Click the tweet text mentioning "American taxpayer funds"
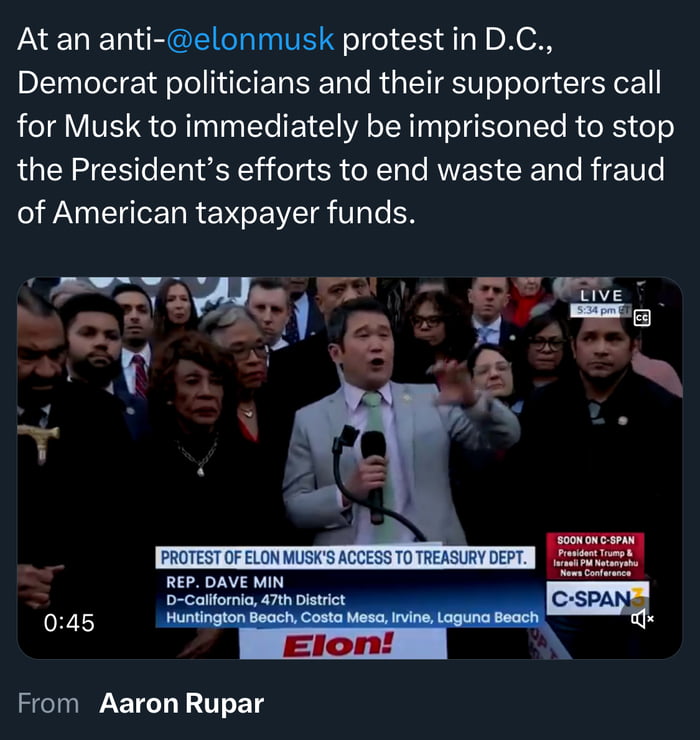The image size is (700, 740). coord(215,214)
